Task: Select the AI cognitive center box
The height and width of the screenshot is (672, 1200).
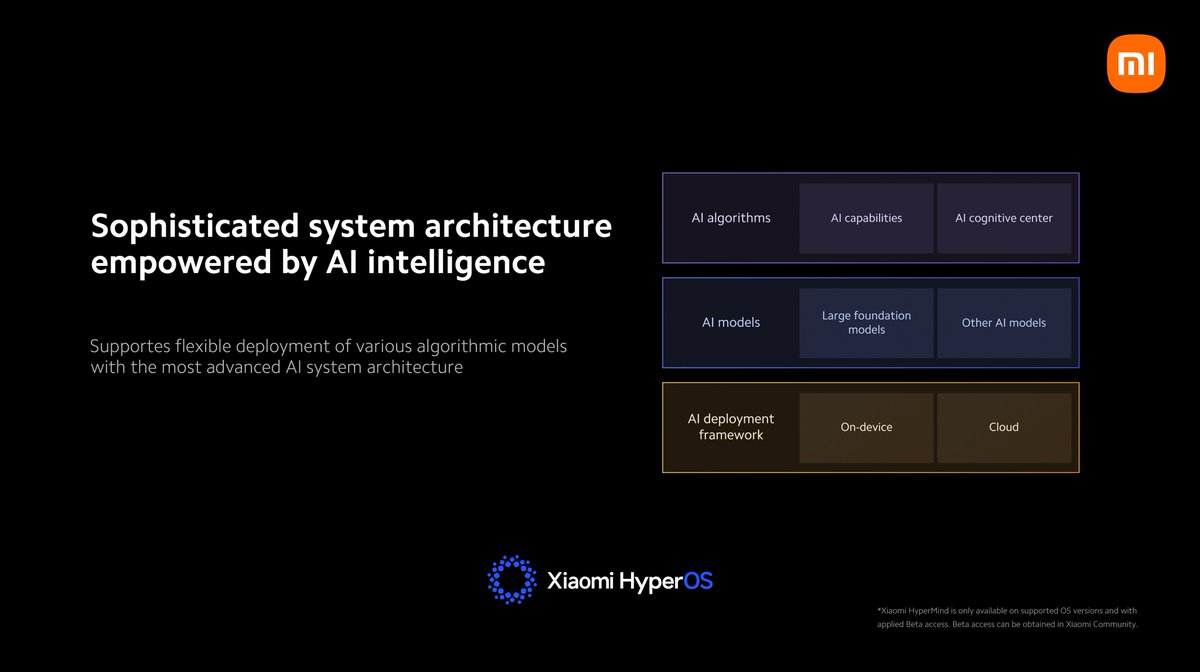Action: pos(1004,218)
